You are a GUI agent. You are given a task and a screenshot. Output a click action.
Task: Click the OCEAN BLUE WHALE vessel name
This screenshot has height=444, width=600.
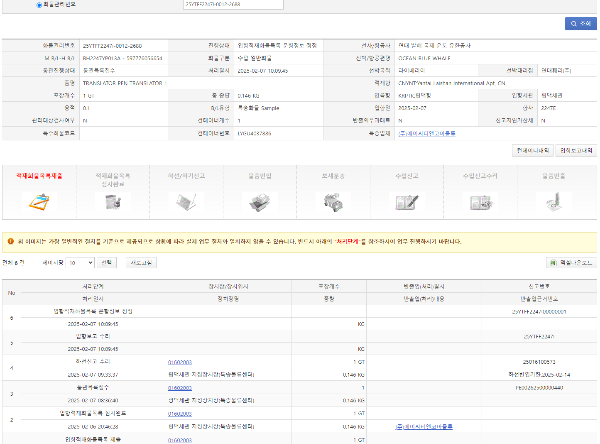point(424,58)
